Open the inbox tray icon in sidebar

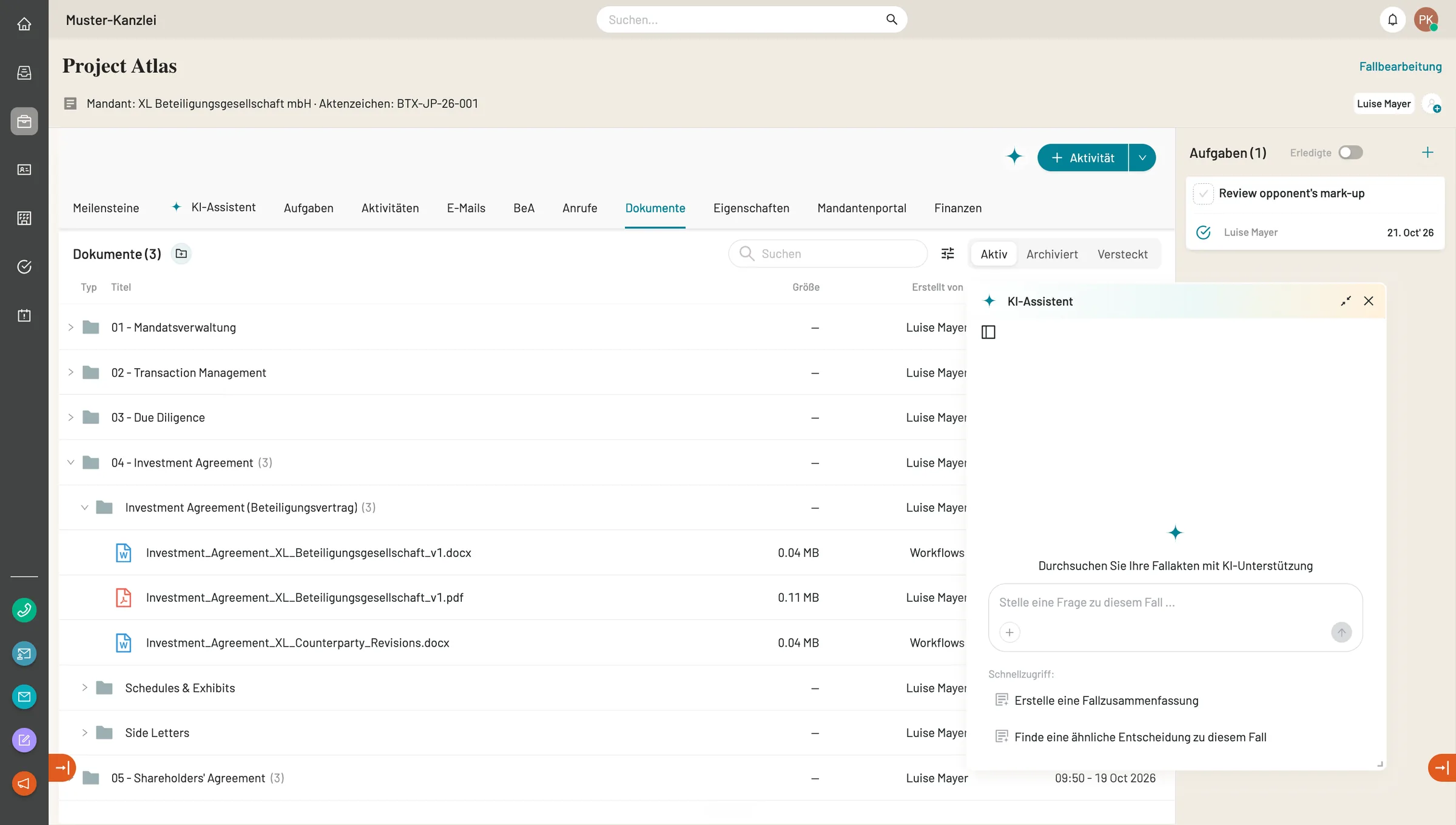(24, 73)
